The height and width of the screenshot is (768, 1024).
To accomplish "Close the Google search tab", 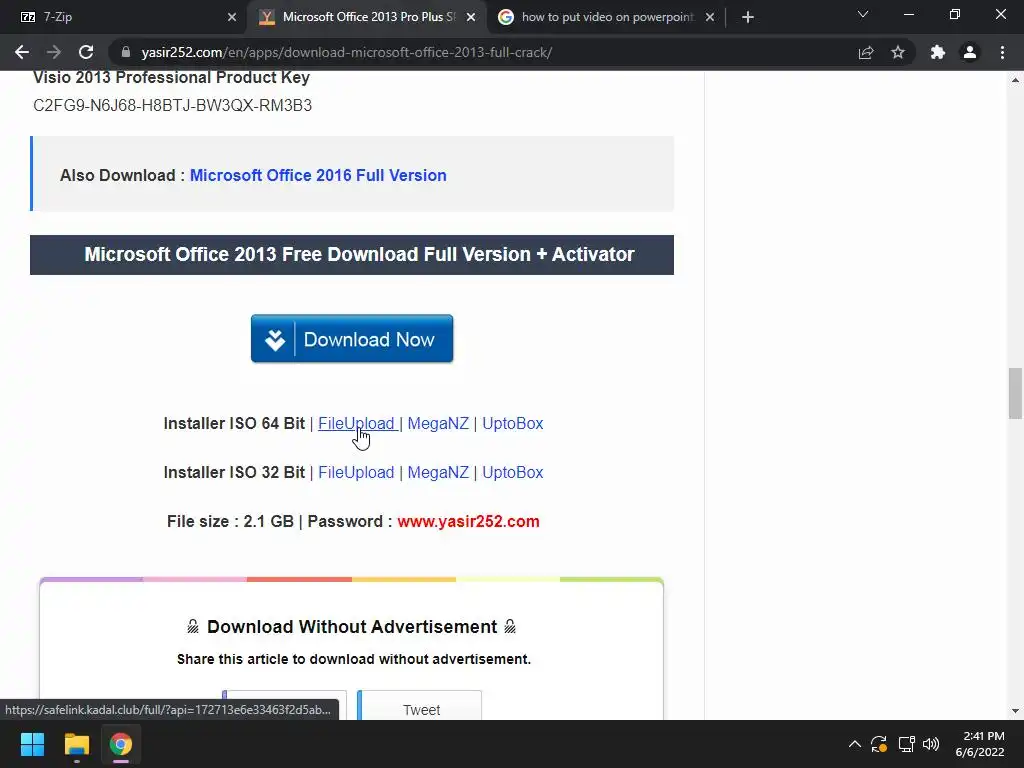I will click(x=710, y=17).
